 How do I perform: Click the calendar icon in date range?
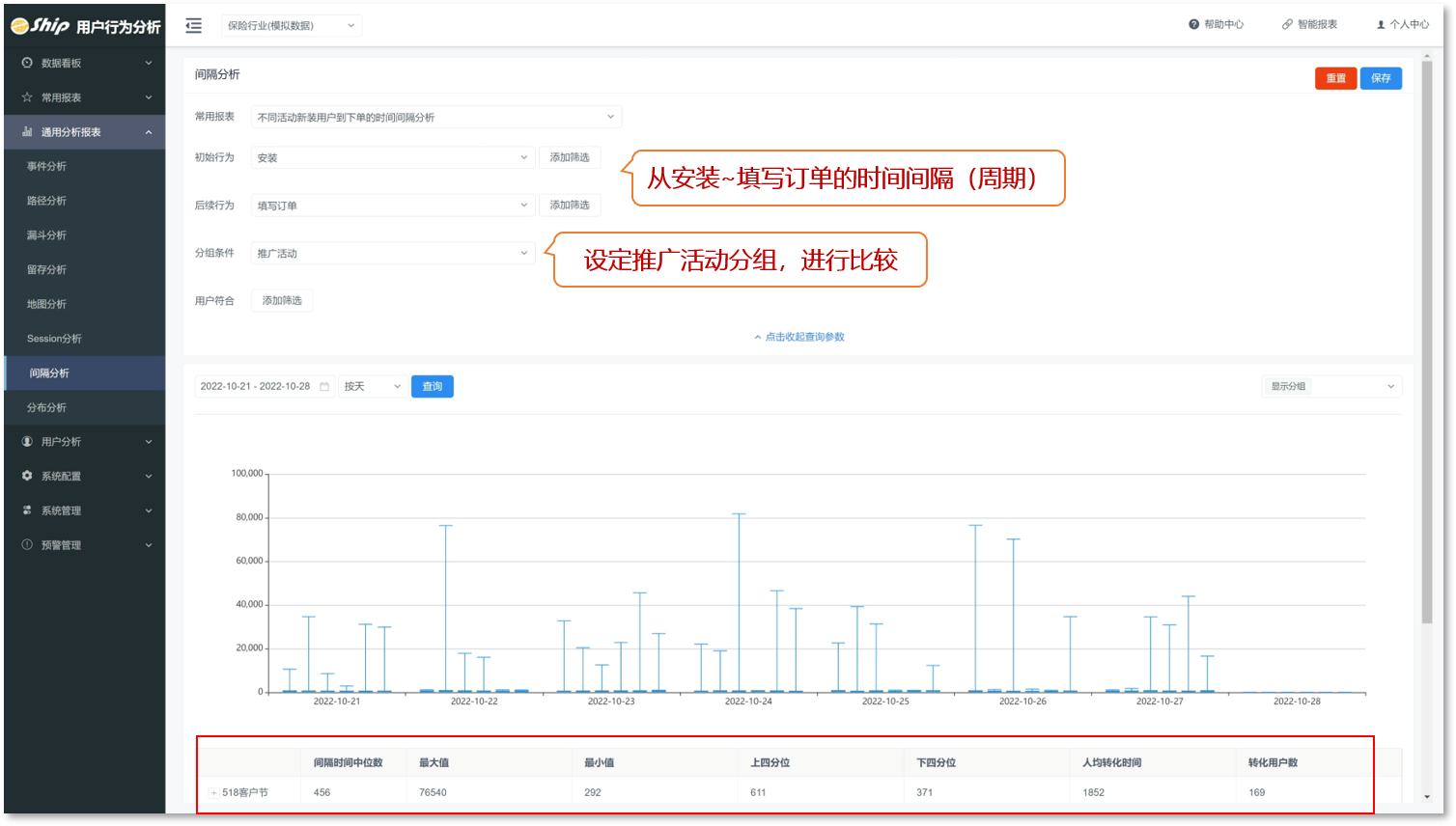(x=324, y=387)
